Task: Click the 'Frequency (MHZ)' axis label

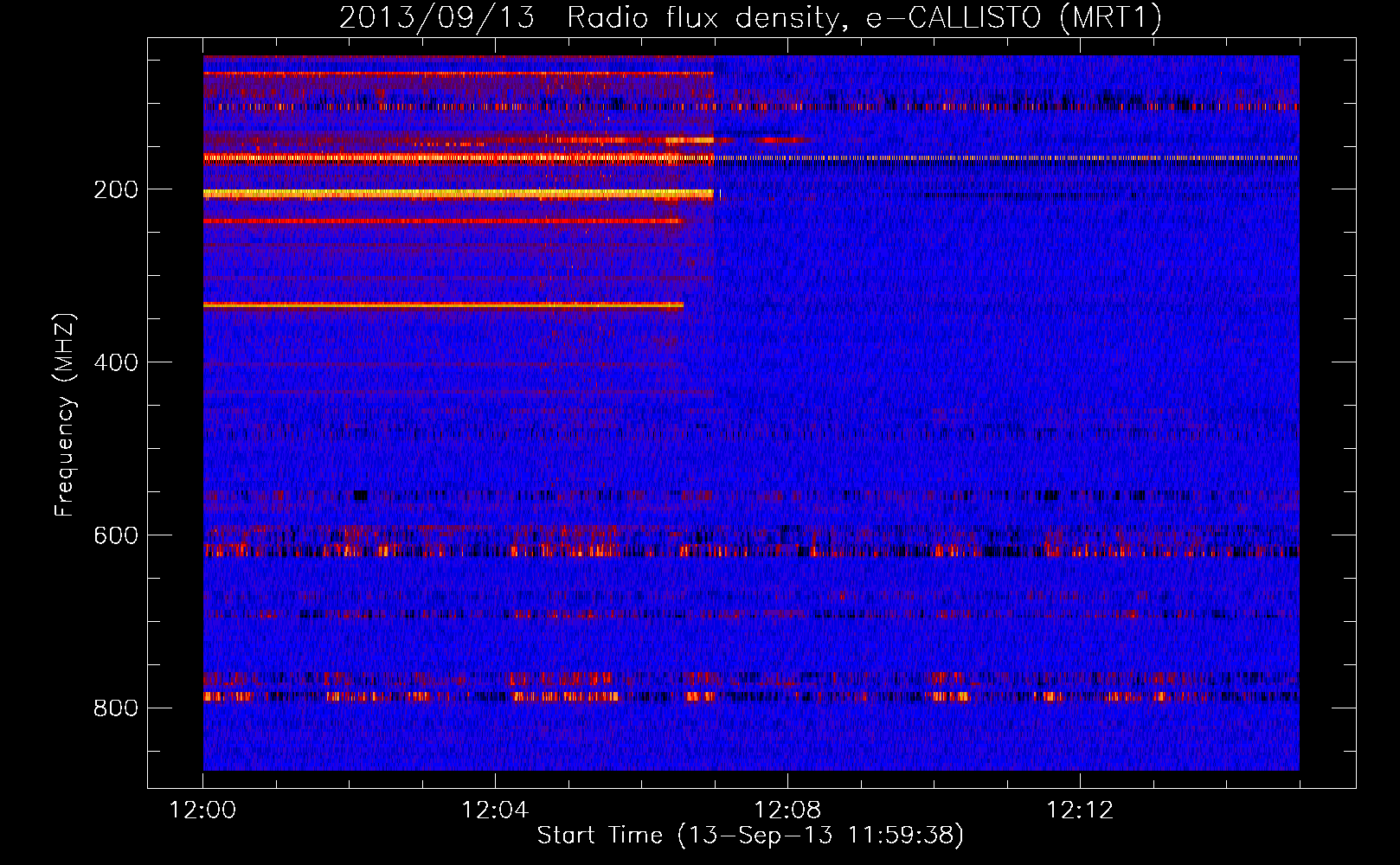Action: (x=65, y=414)
